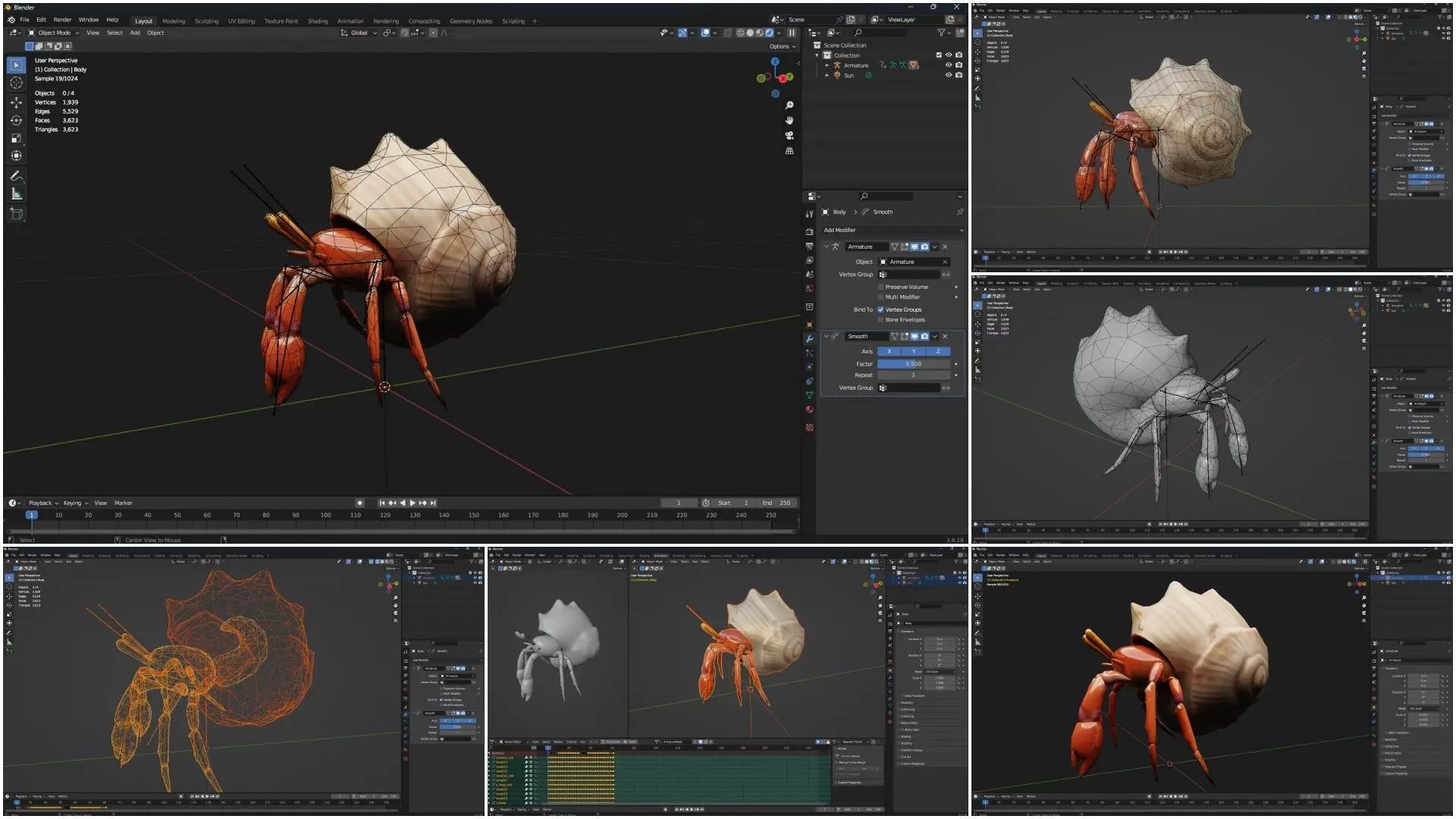
Task: Select the Transform tool
Action: [x=16, y=155]
